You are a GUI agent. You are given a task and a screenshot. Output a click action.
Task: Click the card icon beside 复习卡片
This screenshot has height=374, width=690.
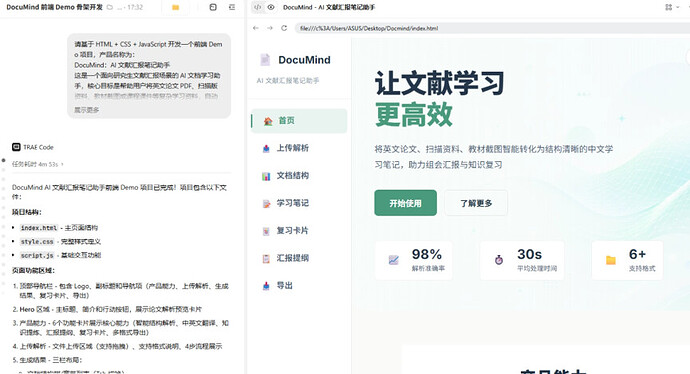266,231
